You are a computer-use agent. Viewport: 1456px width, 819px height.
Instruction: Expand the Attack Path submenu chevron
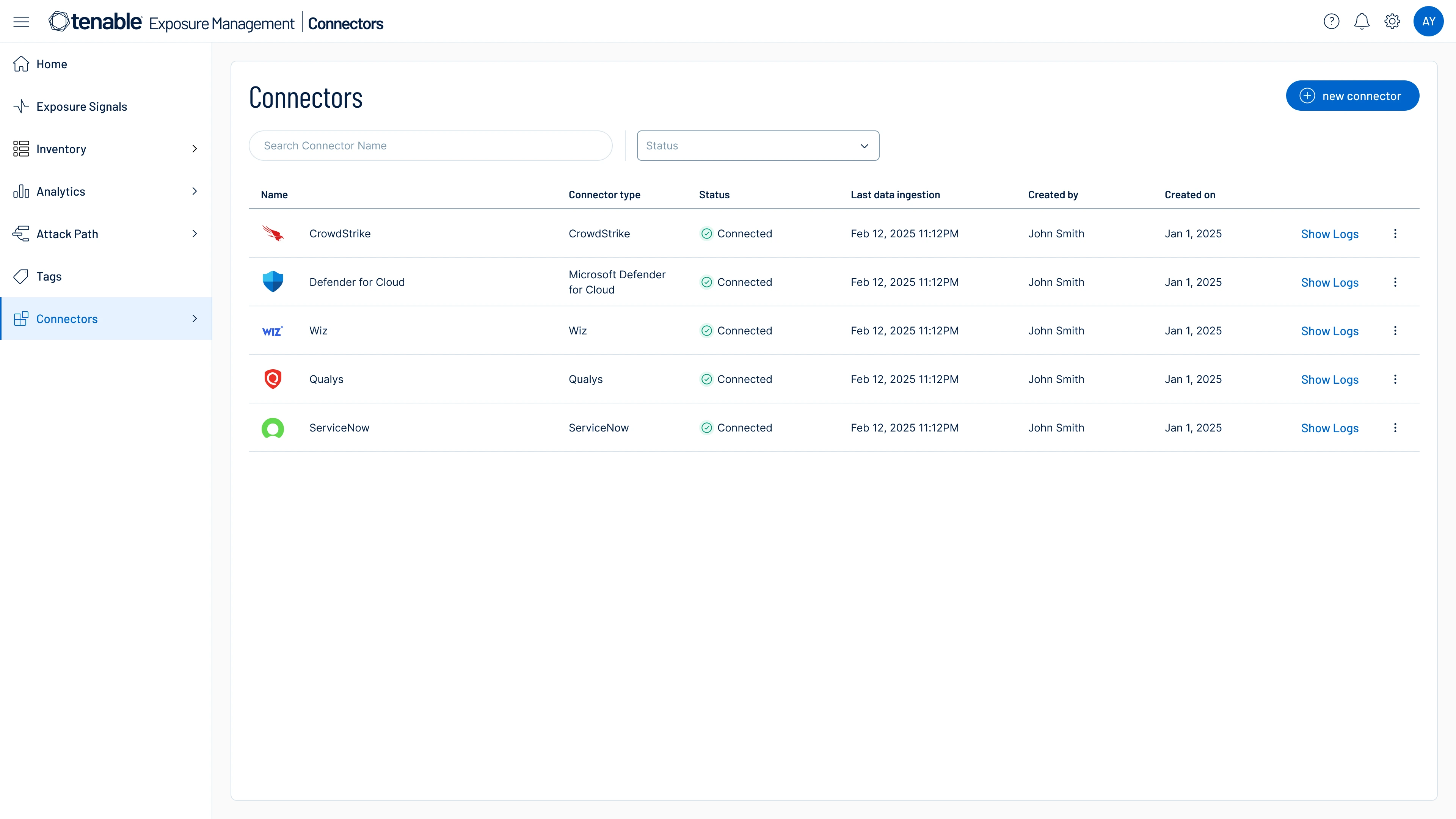point(195,234)
